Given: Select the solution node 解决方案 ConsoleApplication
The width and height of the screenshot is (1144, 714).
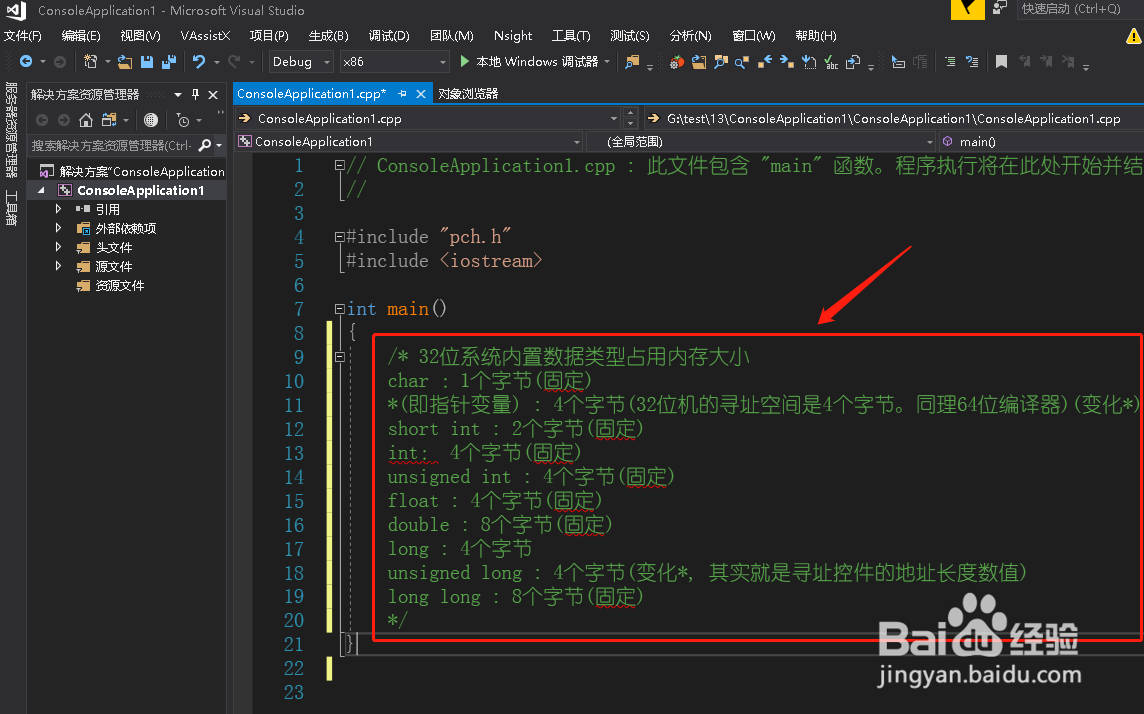Looking at the screenshot, I should coord(142,171).
